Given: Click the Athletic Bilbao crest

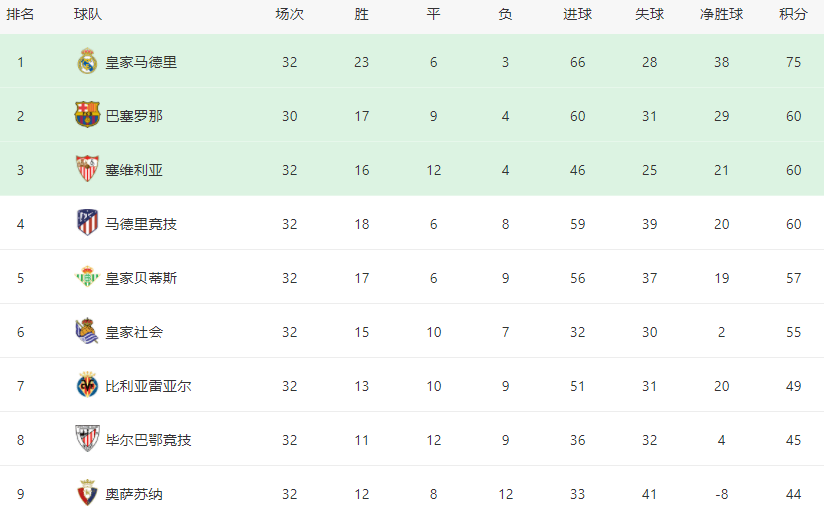Looking at the screenshot, I should [87, 439].
